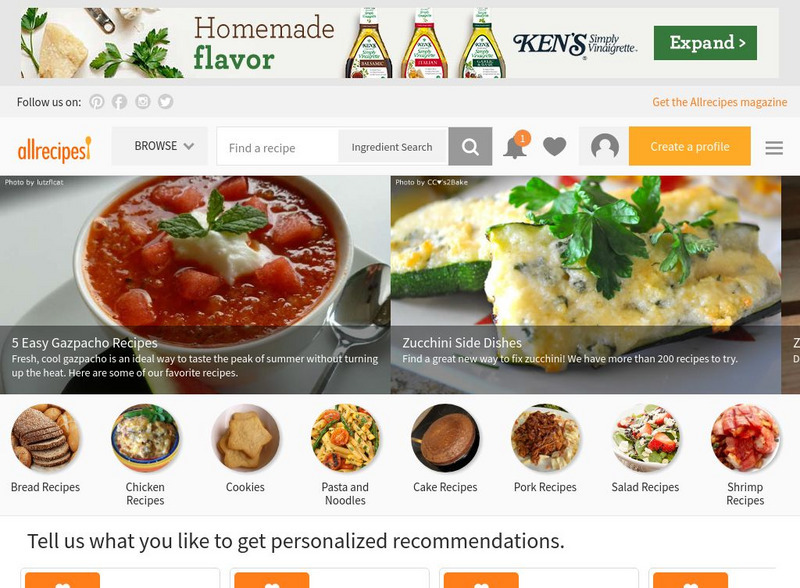Open Get the Allrecipes magazine link
This screenshot has height=588, width=800.
tap(719, 102)
